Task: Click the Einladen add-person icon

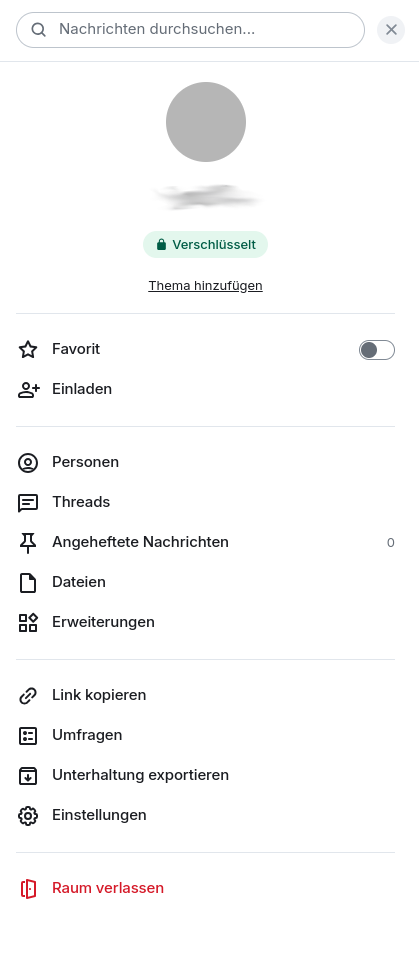Action: [x=28, y=389]
